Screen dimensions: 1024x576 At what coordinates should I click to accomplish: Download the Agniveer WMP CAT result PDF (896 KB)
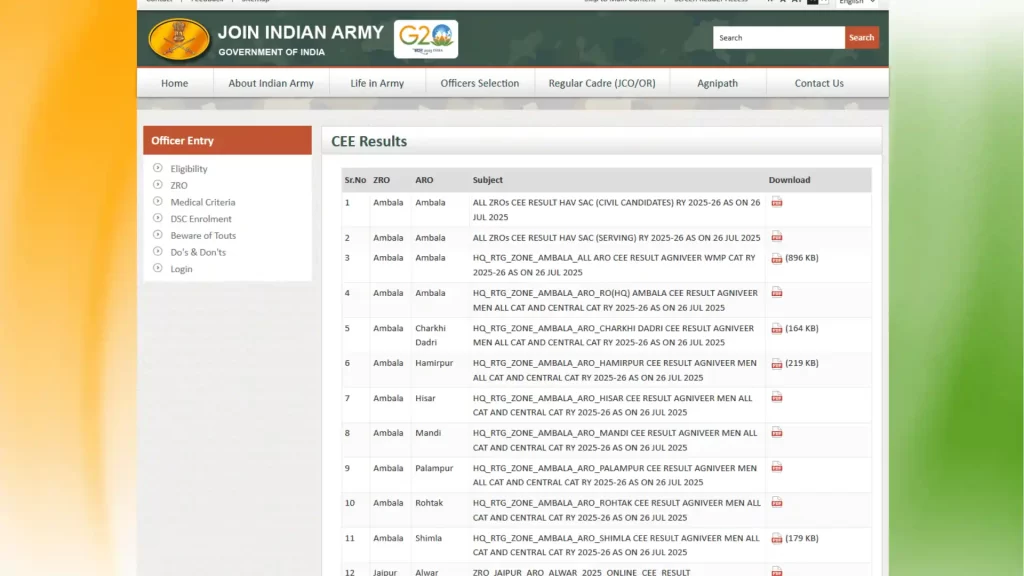click(777, 258)
